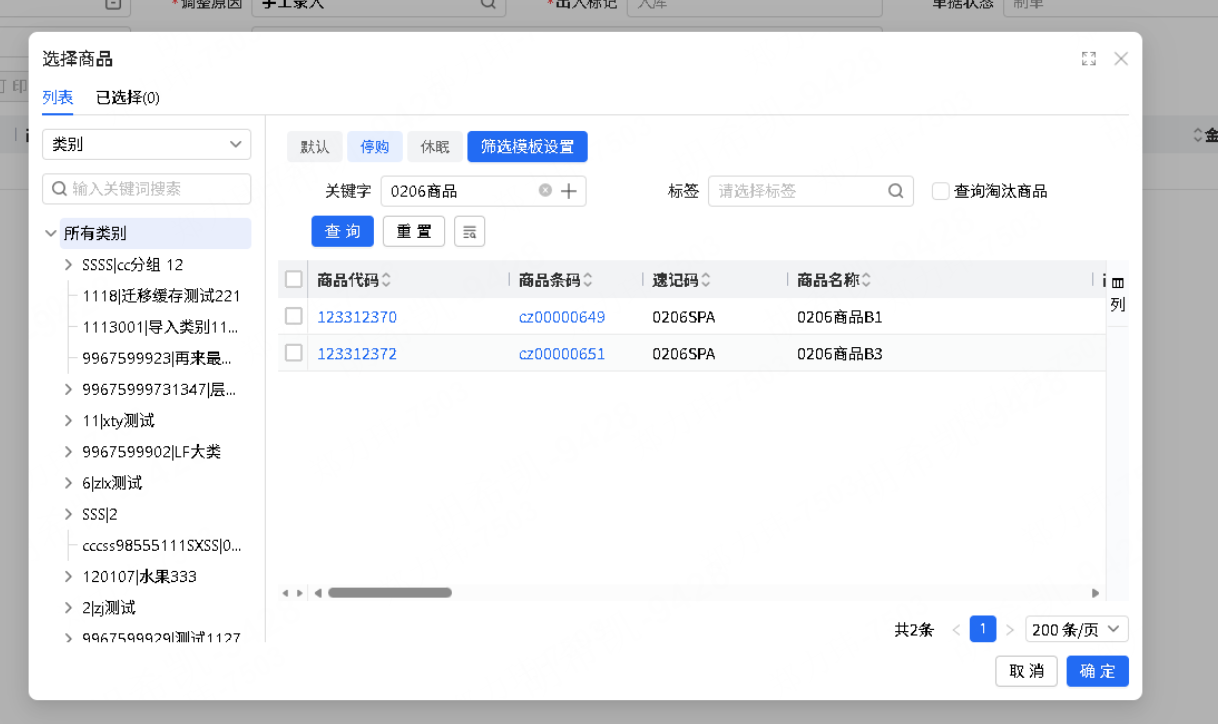Go to previous page arrow
The height and width of the screenshot is (724, 1218).
(956, 630)
